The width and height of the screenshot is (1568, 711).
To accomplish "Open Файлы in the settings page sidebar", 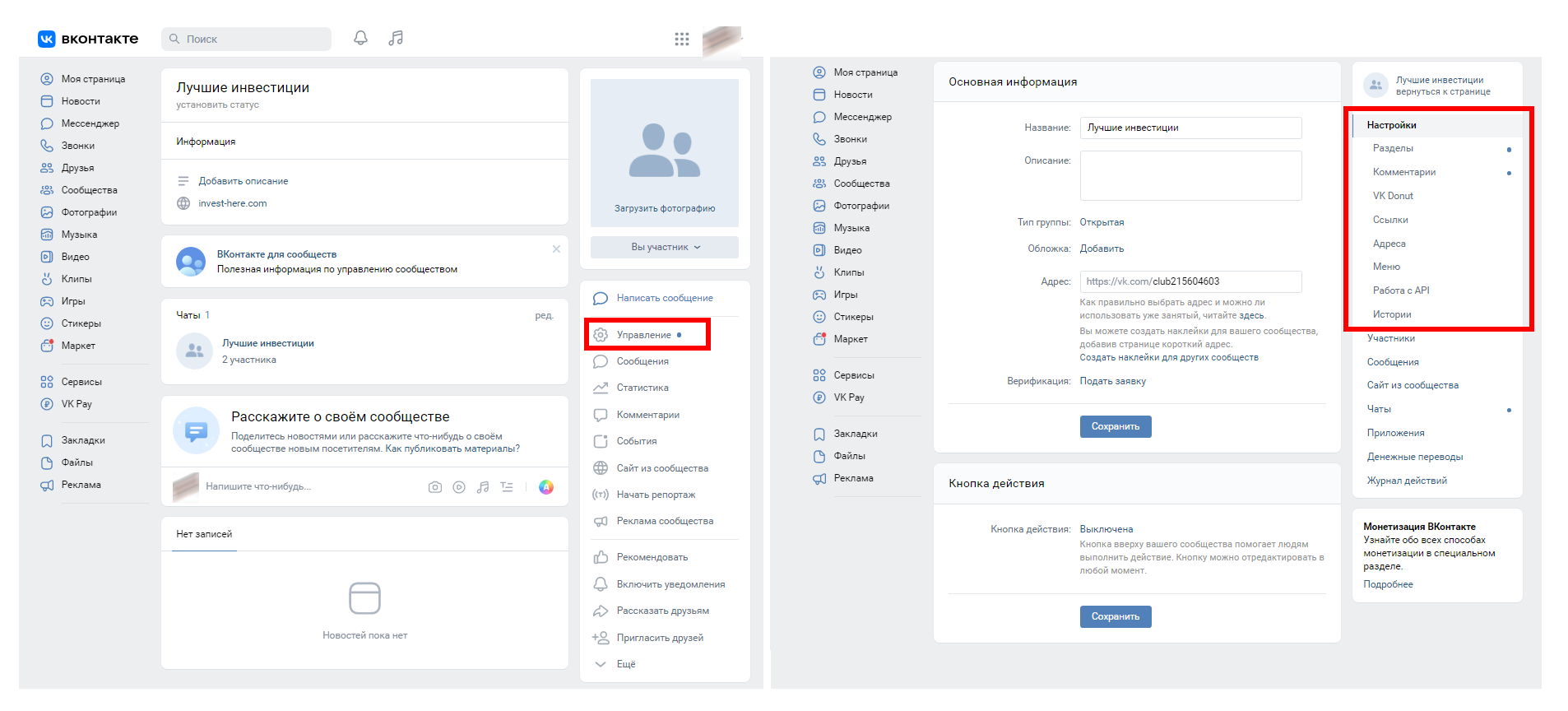I will 850,456.
